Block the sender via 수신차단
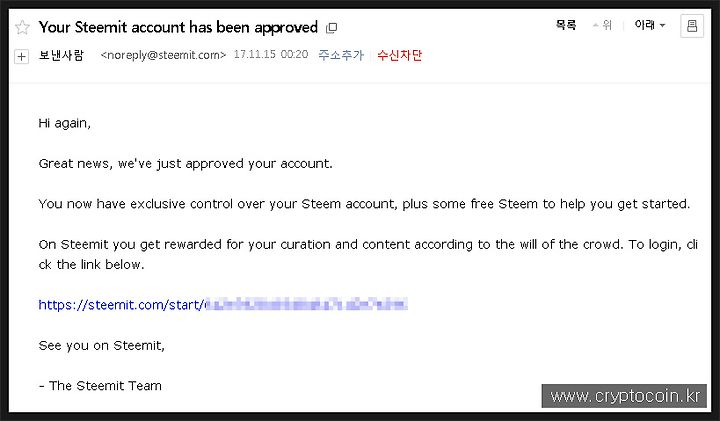This screenshot has width=720, height=421. [x=399, y=55]
